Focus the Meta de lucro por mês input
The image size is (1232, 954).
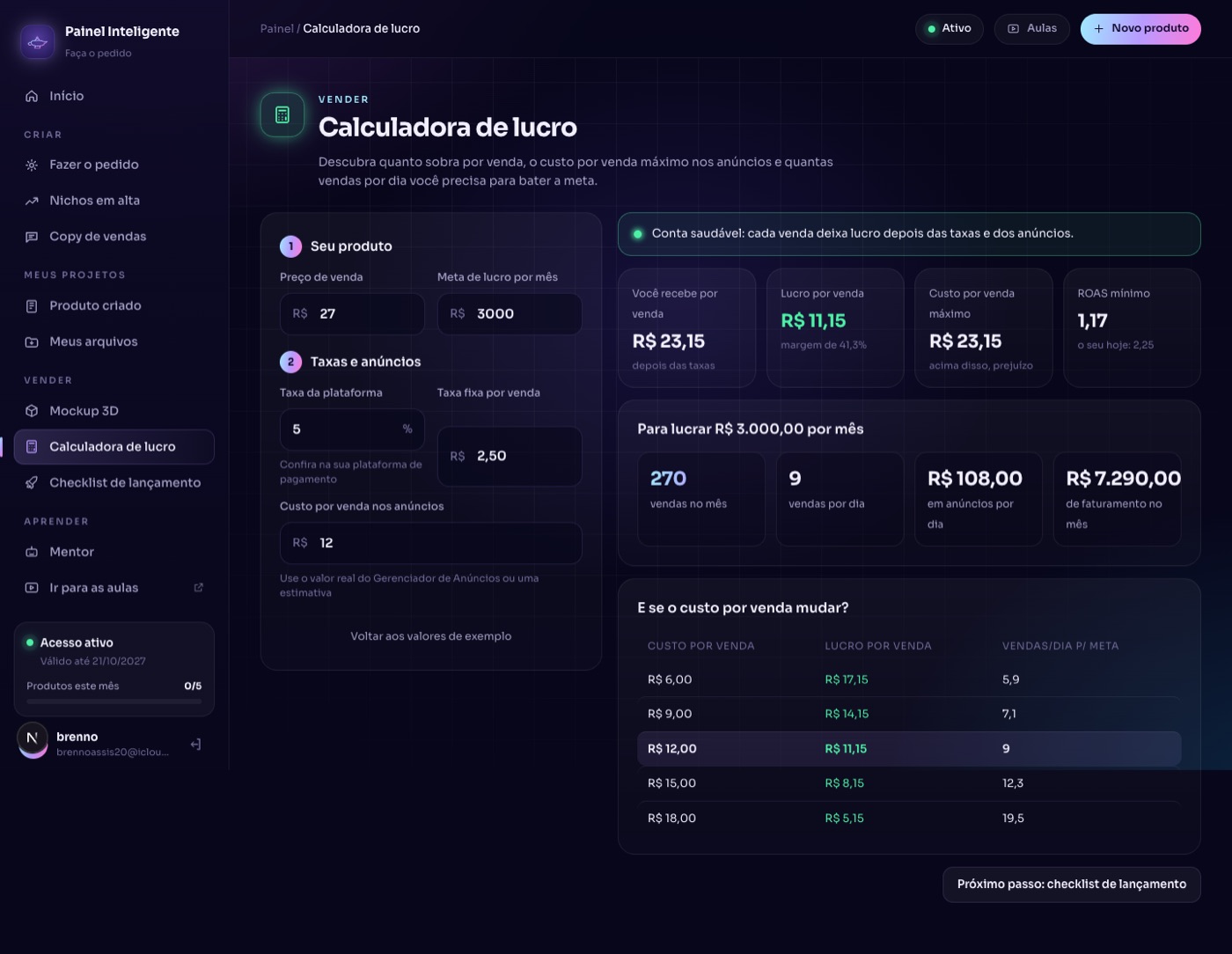510,314
